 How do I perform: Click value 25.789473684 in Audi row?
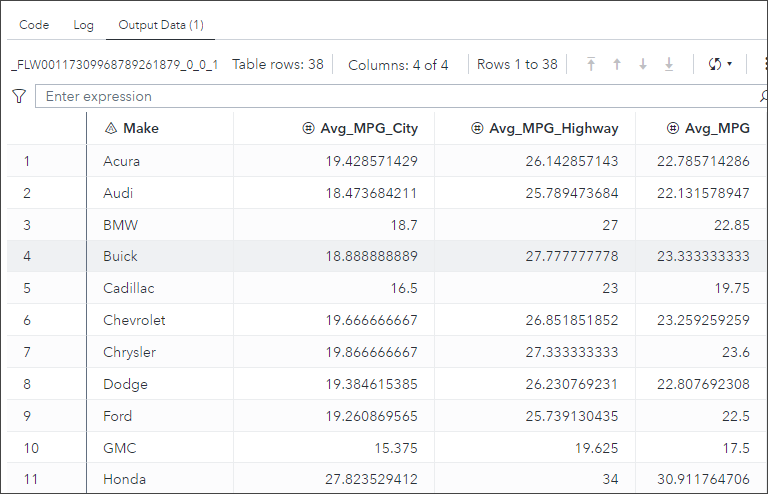pos(572,193)
